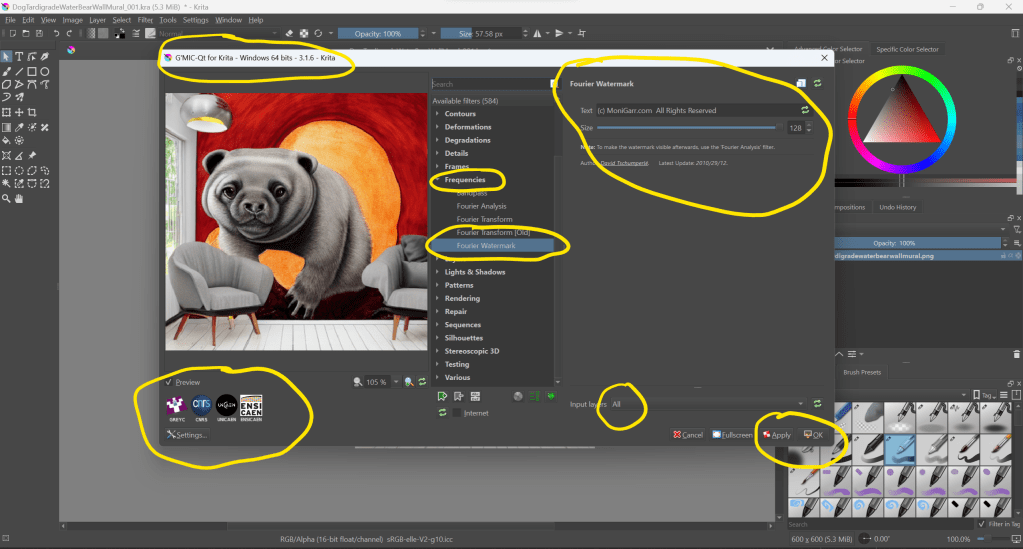Reset Fourier Watermark parameters with green arrows icon

coord(816,84)
